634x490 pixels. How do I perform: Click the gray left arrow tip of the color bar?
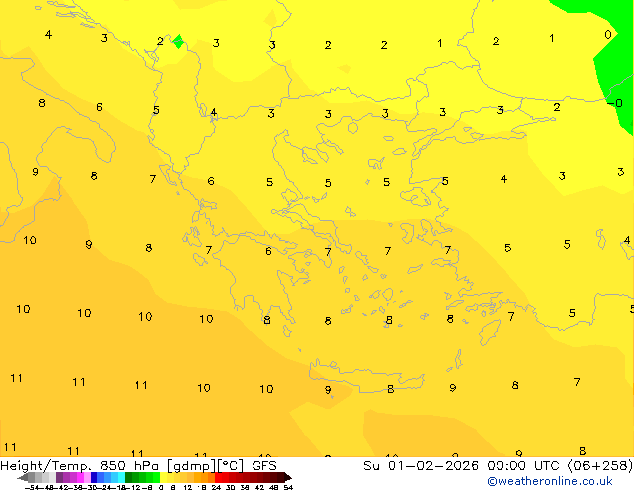pyautogui.click(x=23, y=478)
